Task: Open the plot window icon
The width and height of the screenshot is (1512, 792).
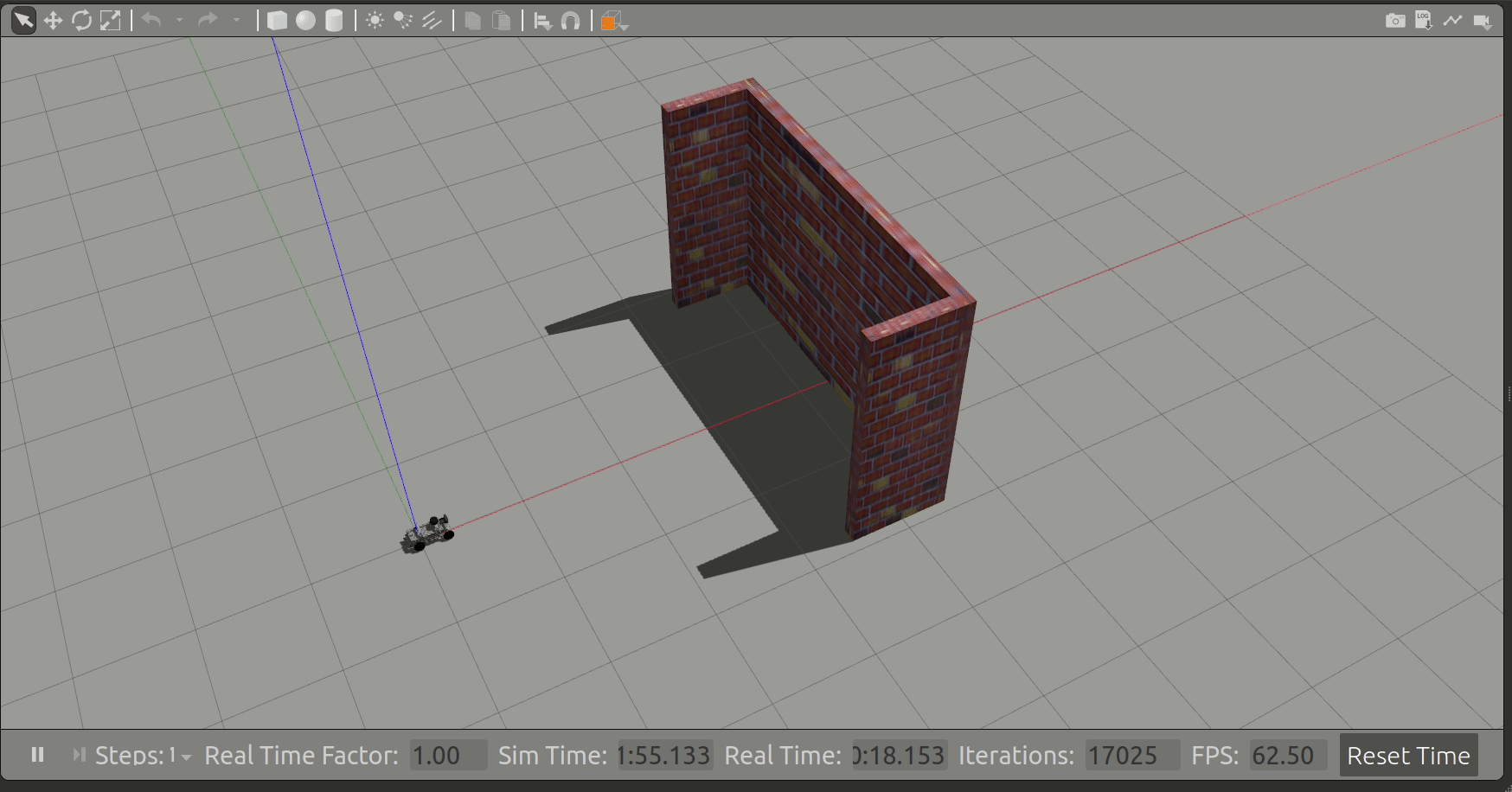Action: coord(1452,20)
